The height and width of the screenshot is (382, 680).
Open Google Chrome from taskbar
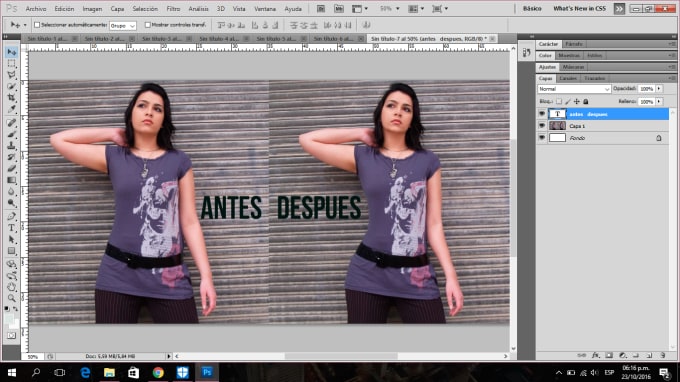tap(158, 372)
